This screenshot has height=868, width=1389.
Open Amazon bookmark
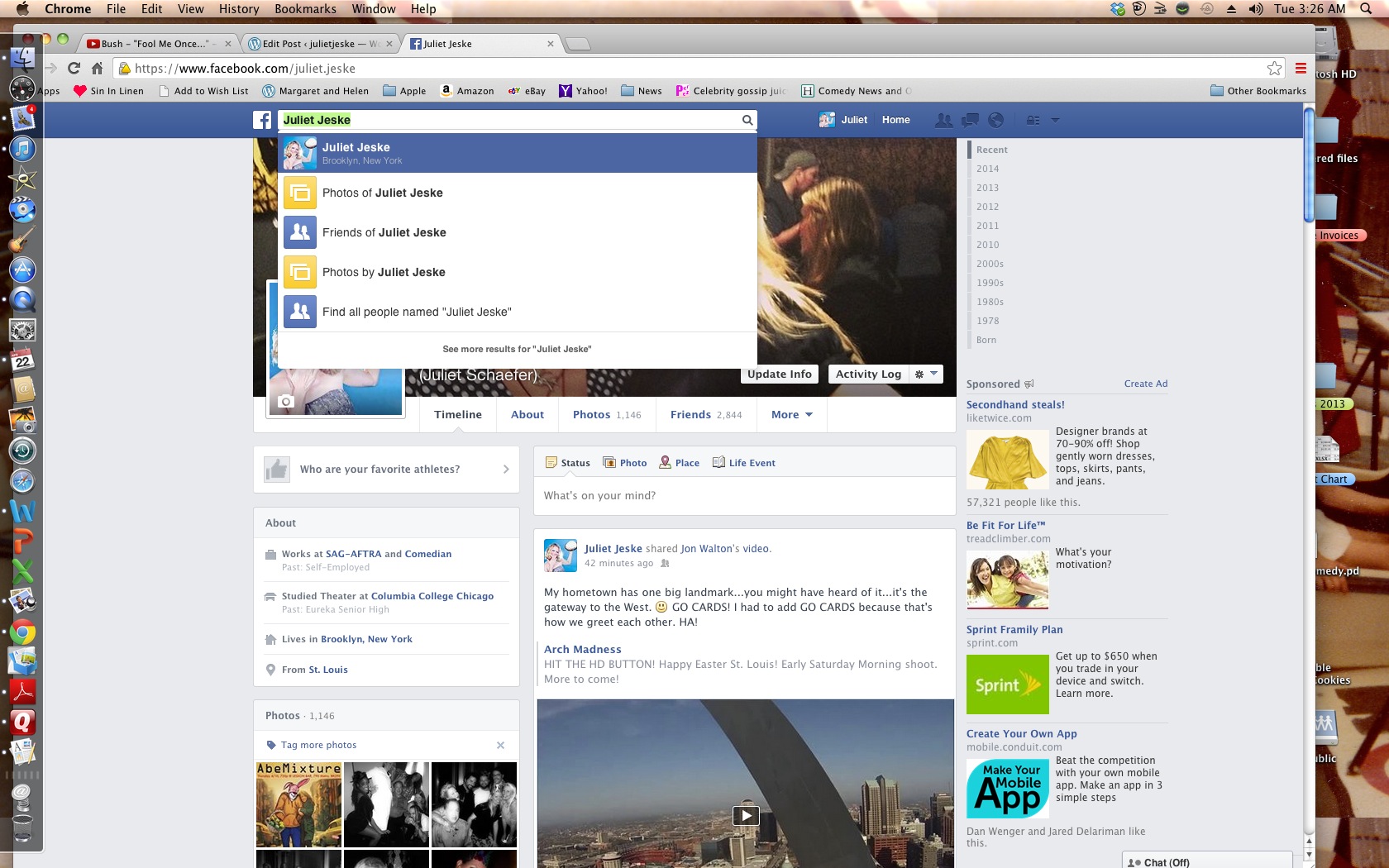click(x=467, y=91)
